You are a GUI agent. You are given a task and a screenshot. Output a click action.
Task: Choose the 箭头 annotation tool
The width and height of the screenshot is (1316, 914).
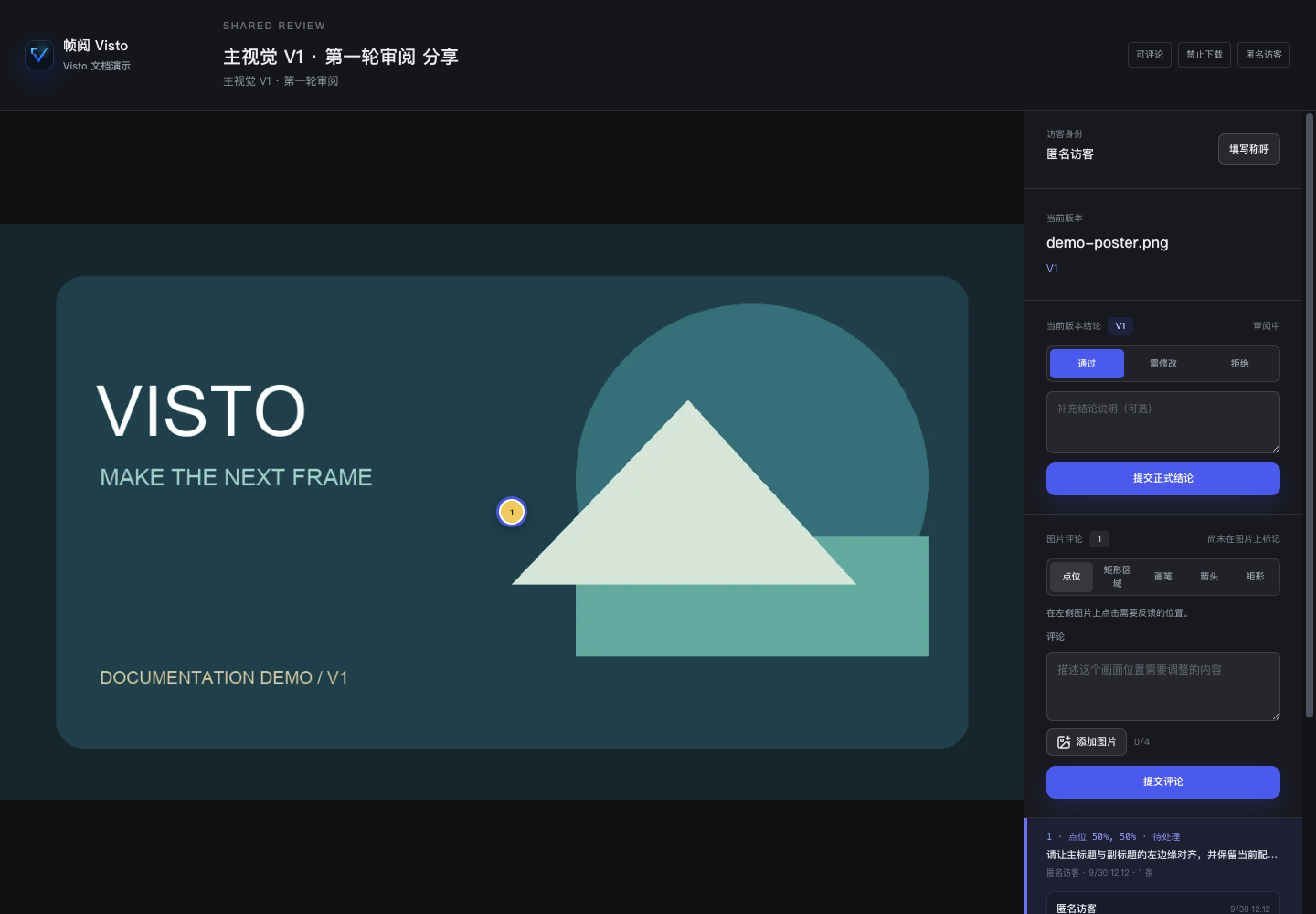point(1209,577)
